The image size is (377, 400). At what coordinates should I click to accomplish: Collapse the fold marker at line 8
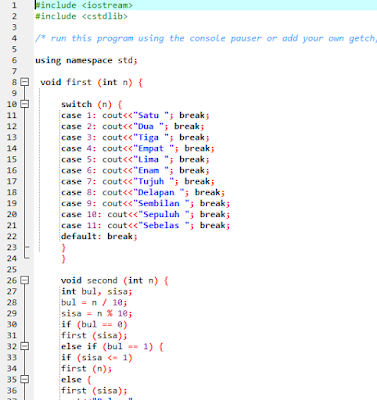pyautogui.click(x=25, y=82)
